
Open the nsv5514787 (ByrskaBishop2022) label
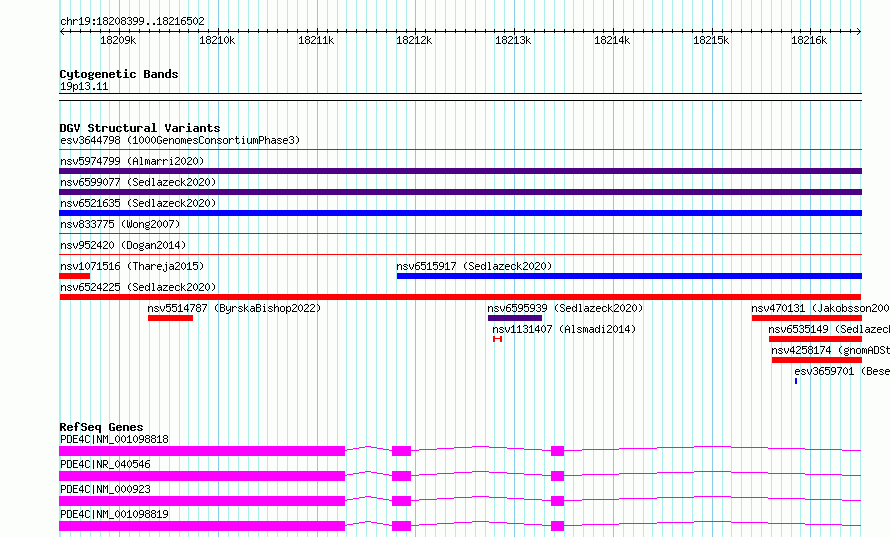point(234,308)
